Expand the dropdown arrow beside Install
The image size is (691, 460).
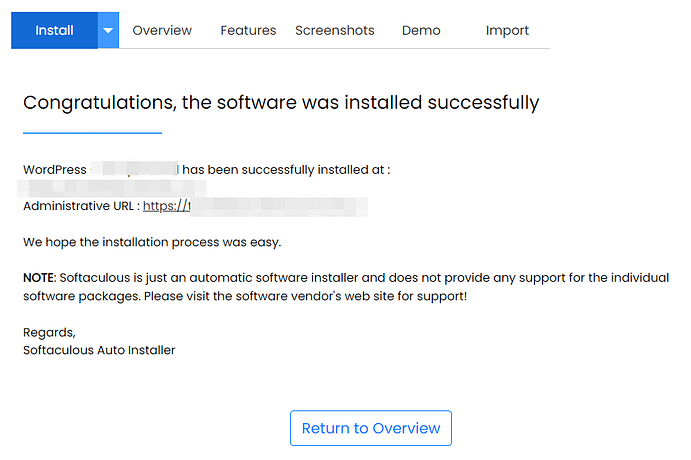pyautogui.click(x=108, y=30)
